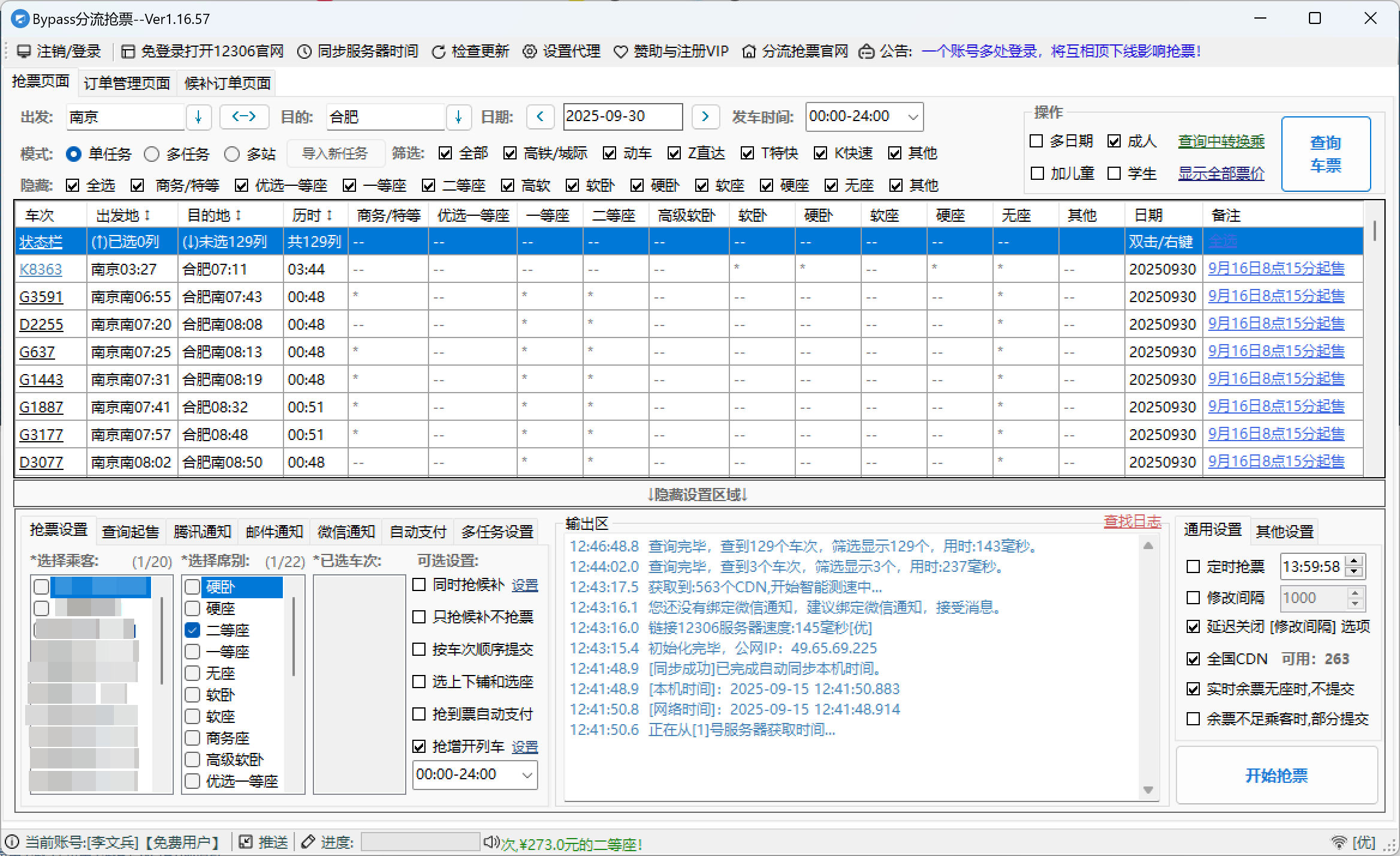The image size is (1400, 856).
Task: Tick the 硬座 seat type checkbox
Action: pyautogui.click(x=192, y=608)
